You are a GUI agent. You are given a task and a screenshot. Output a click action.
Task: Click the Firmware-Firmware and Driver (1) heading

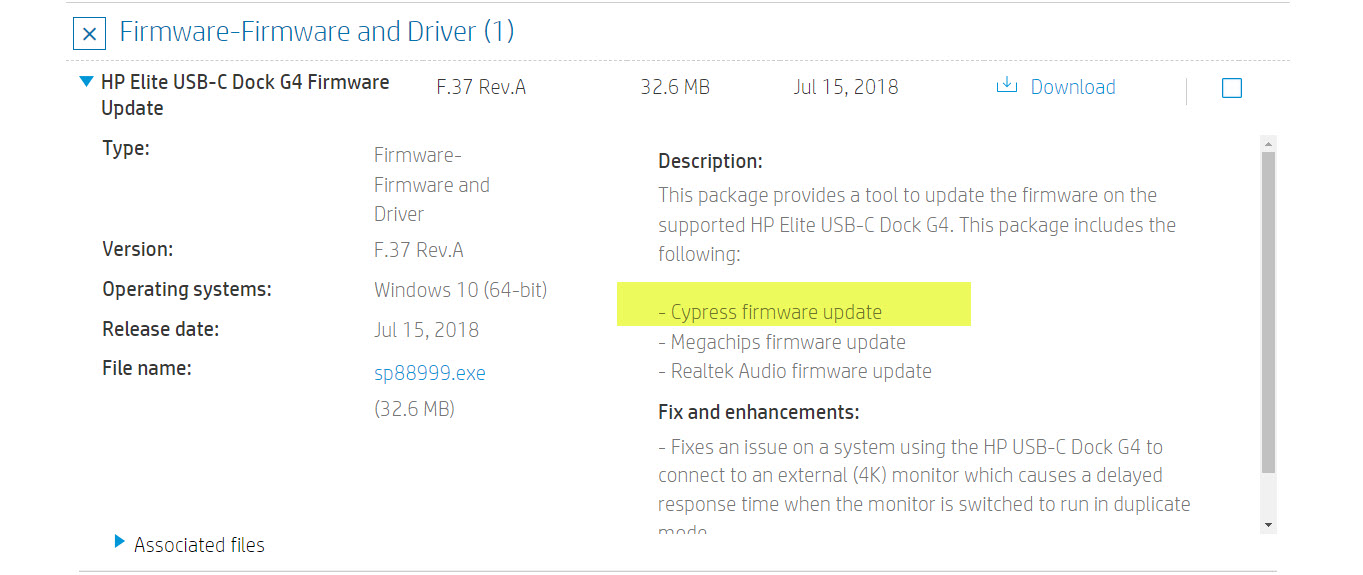pyautogui.click(x=316, y=32)
